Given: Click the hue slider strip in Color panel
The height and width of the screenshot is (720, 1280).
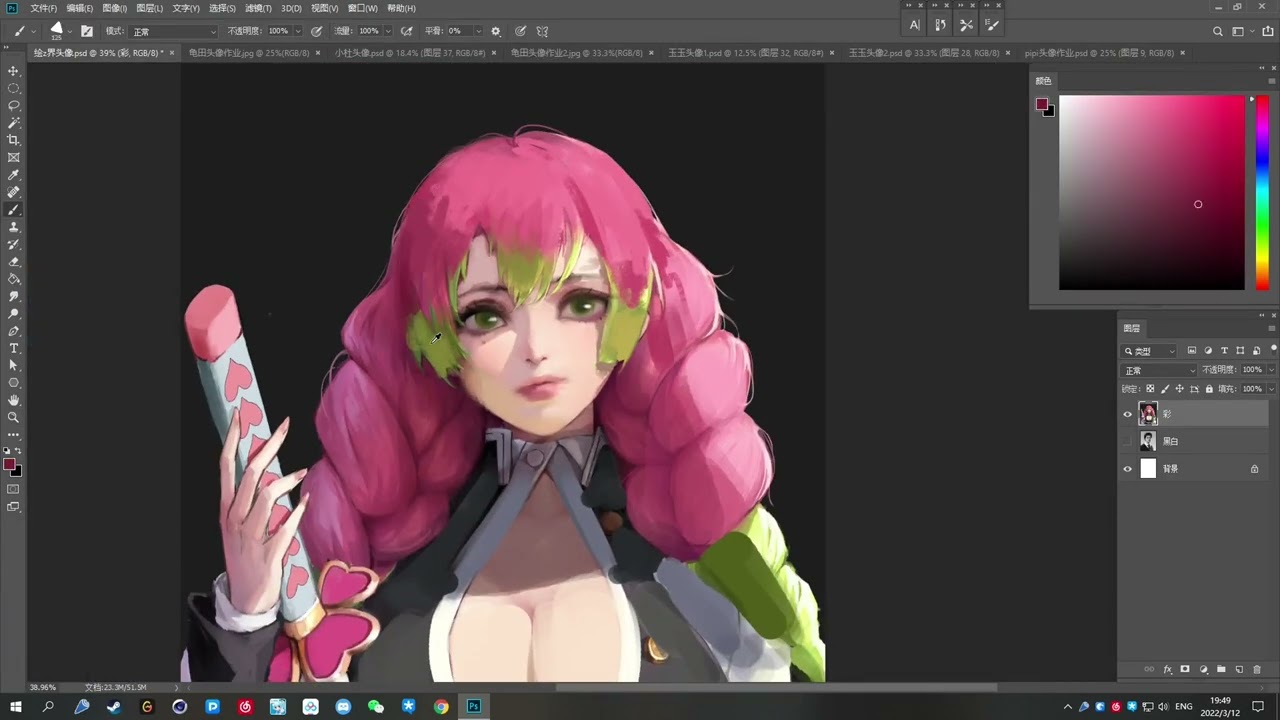Looking at the screenshot, I should tap(1262, 192).
